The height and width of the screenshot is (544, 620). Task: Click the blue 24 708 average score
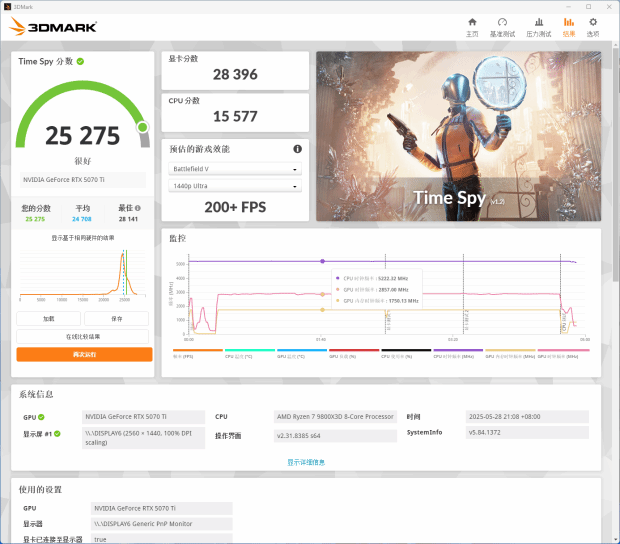coord(82,219)
